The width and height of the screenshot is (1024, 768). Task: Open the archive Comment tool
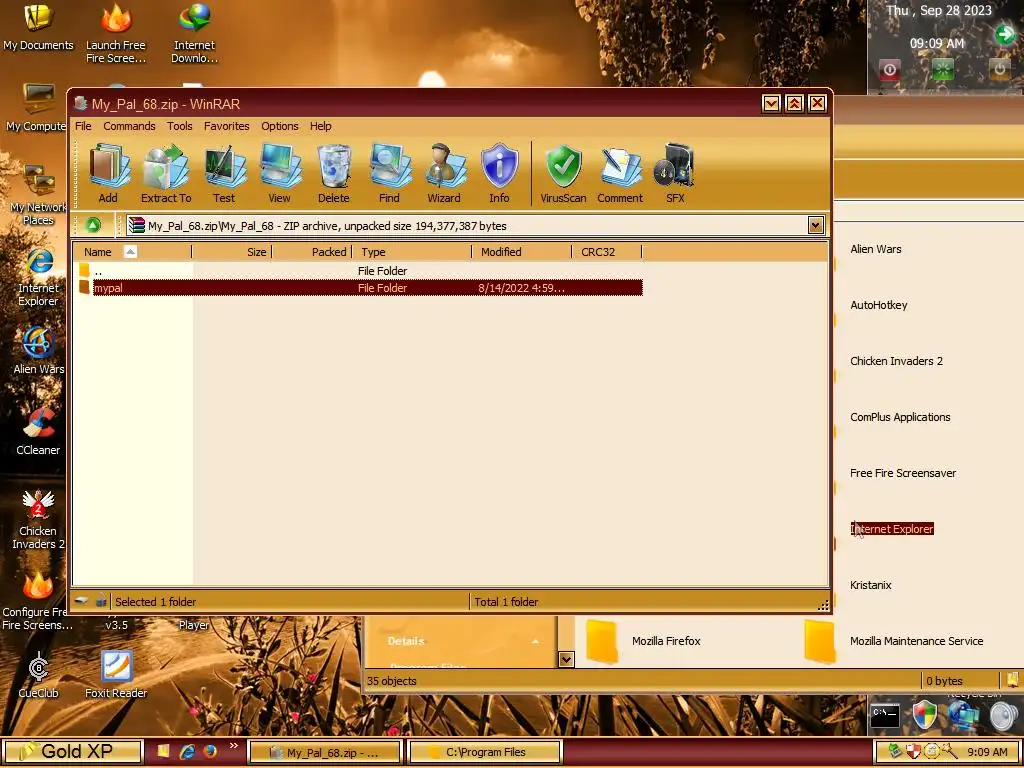tap(620, 173)
